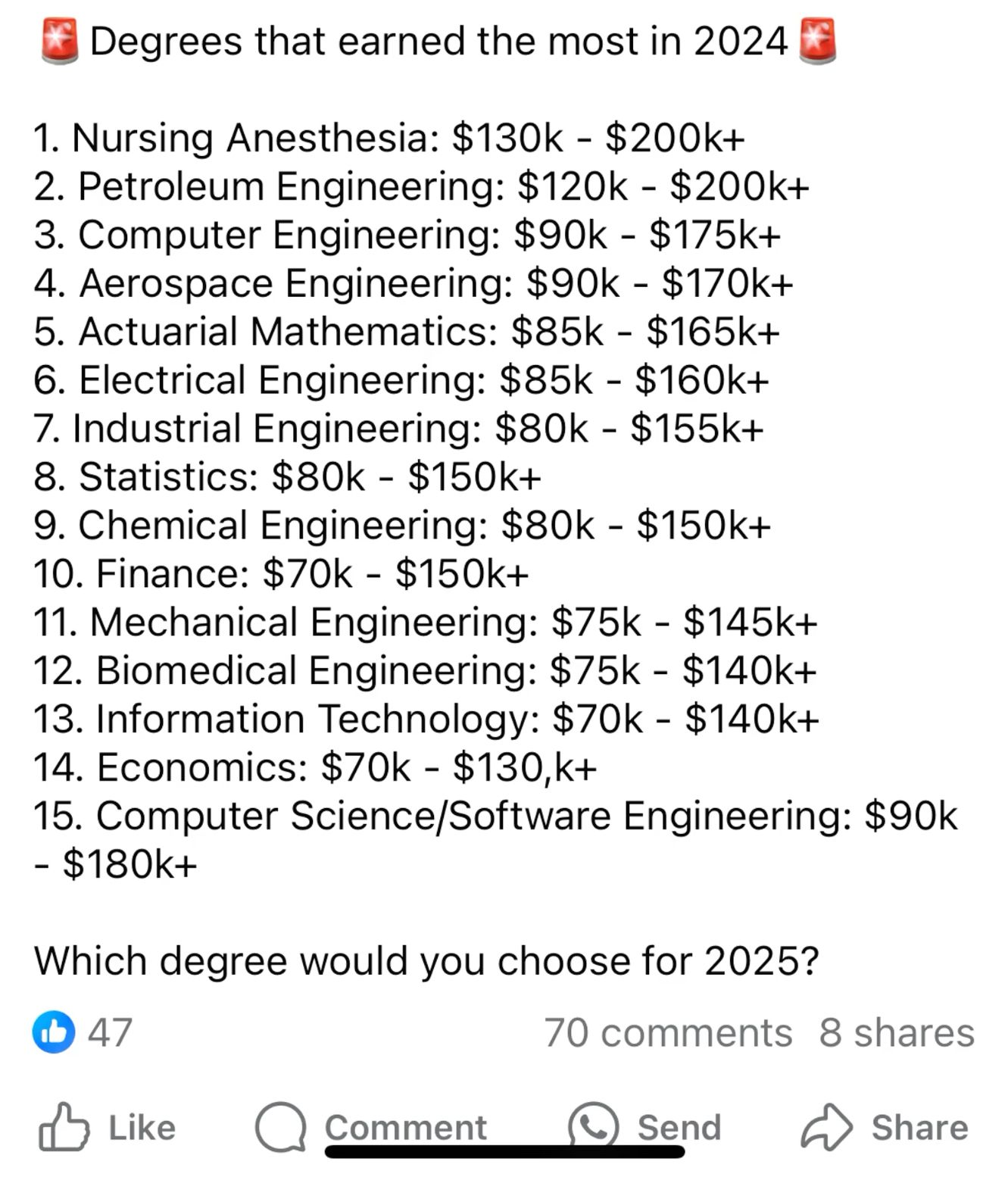The width and height of the screenshot is (1008, 1180).
Task: Tap the home indicator bar at the bottom
Action: coord(504,1152)
